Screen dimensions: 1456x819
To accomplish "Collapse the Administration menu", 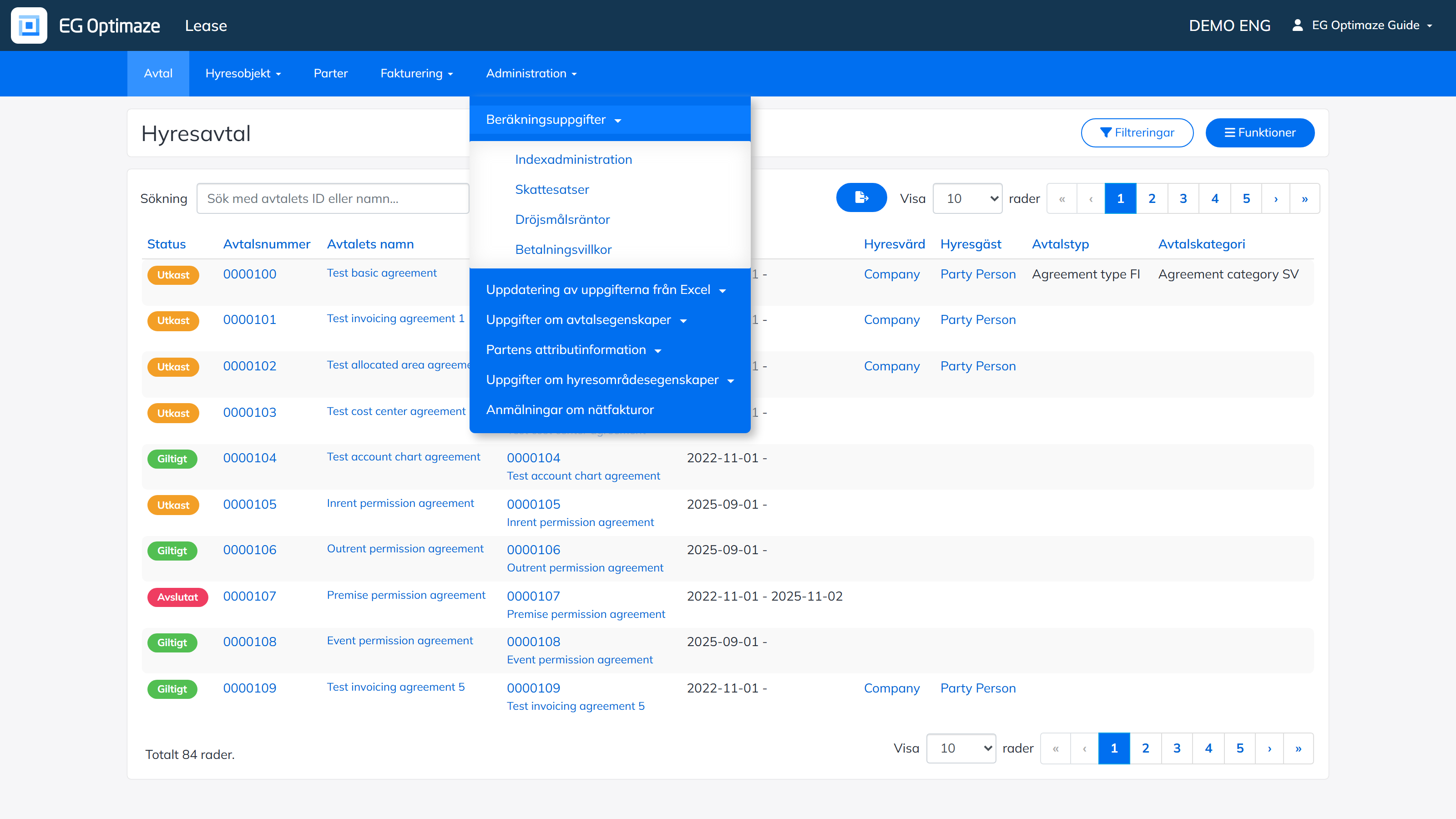I will (x=531, y=73).
